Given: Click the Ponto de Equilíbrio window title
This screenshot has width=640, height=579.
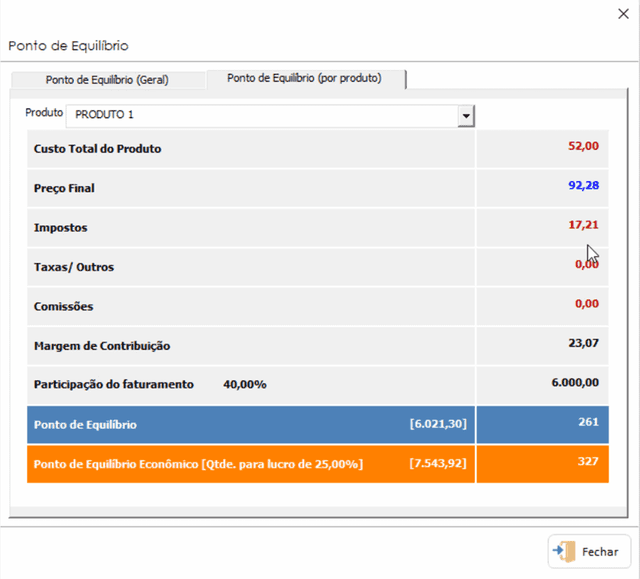Looking at the screenshot, I should (x=69, y=46).
